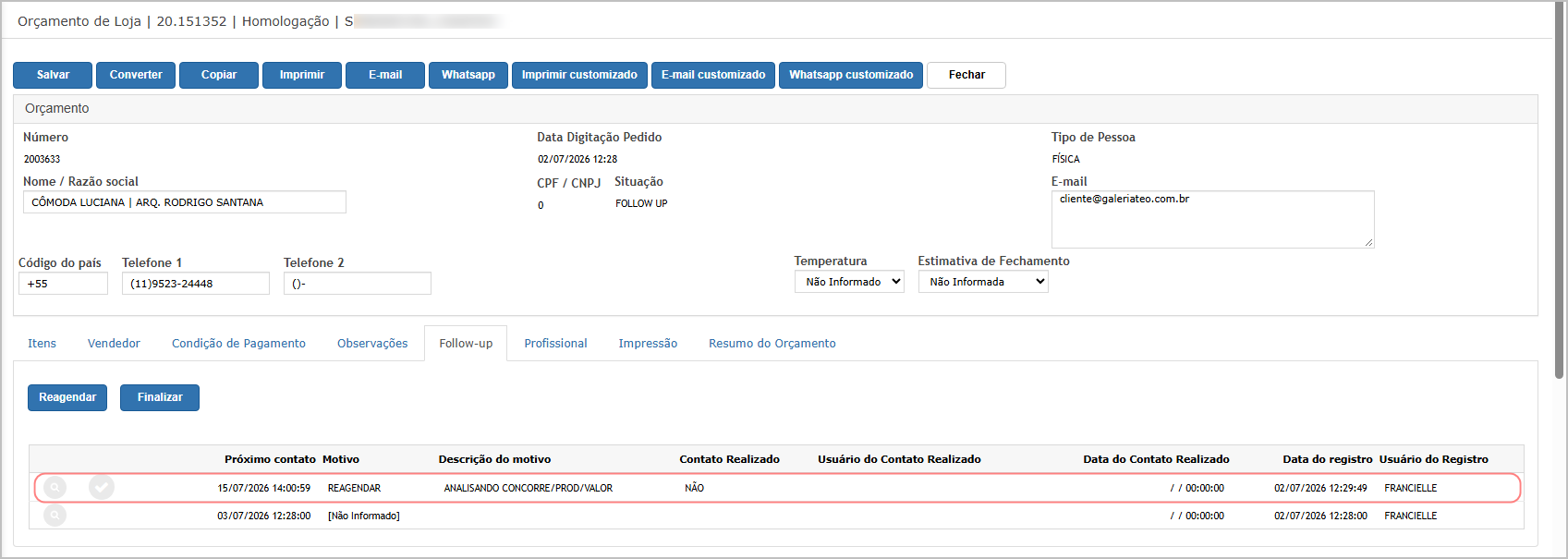Screen dimensions: 1568x559
Task: Click E-mail customizado button
Action: click(713, 75)
